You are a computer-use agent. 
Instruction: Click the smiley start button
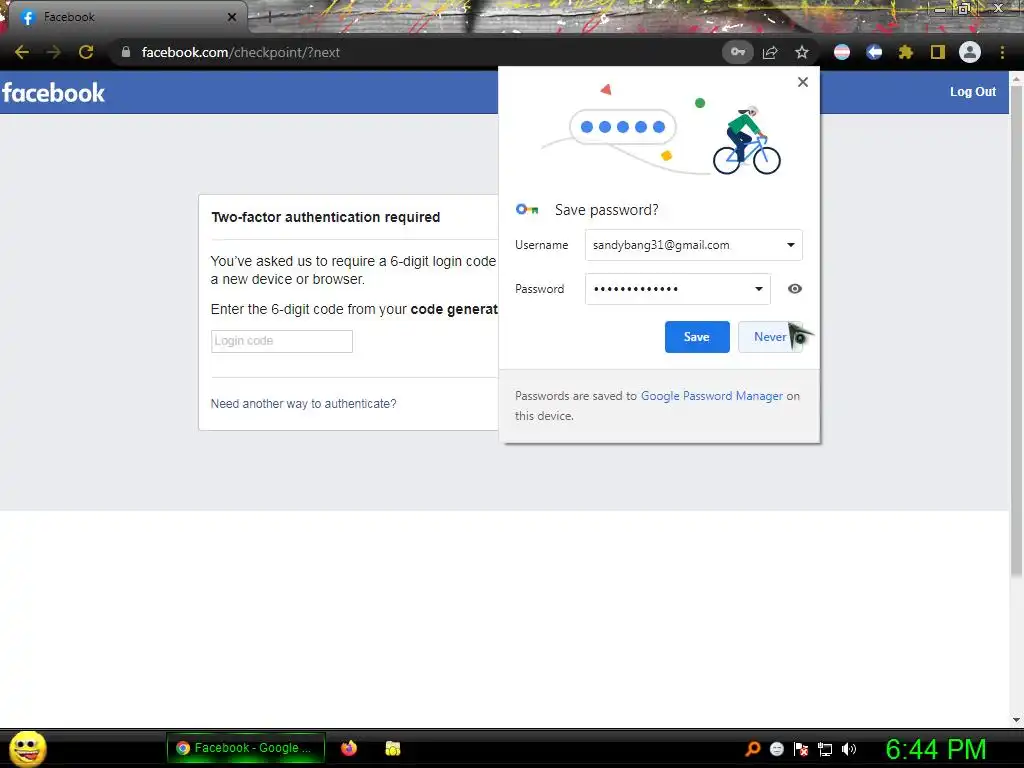(x=27, y=748)
